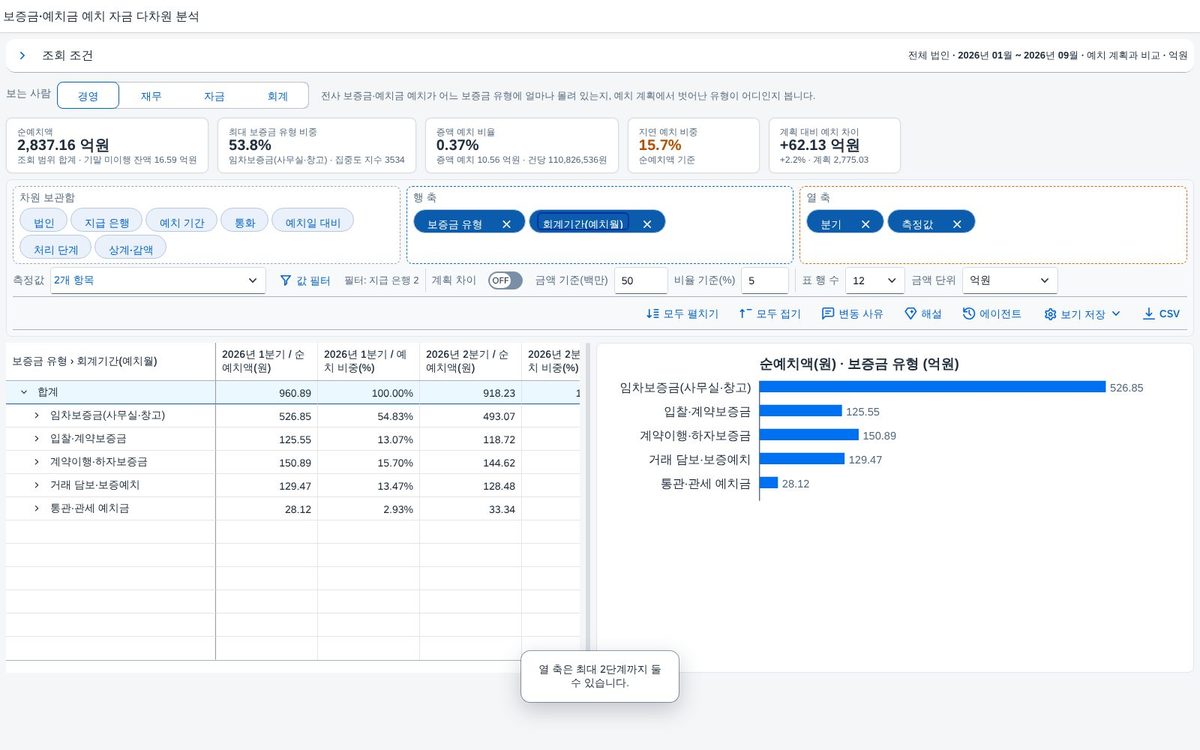Open the 에이전트 history tool
The image size is (1200, 750).
(992, 314)
